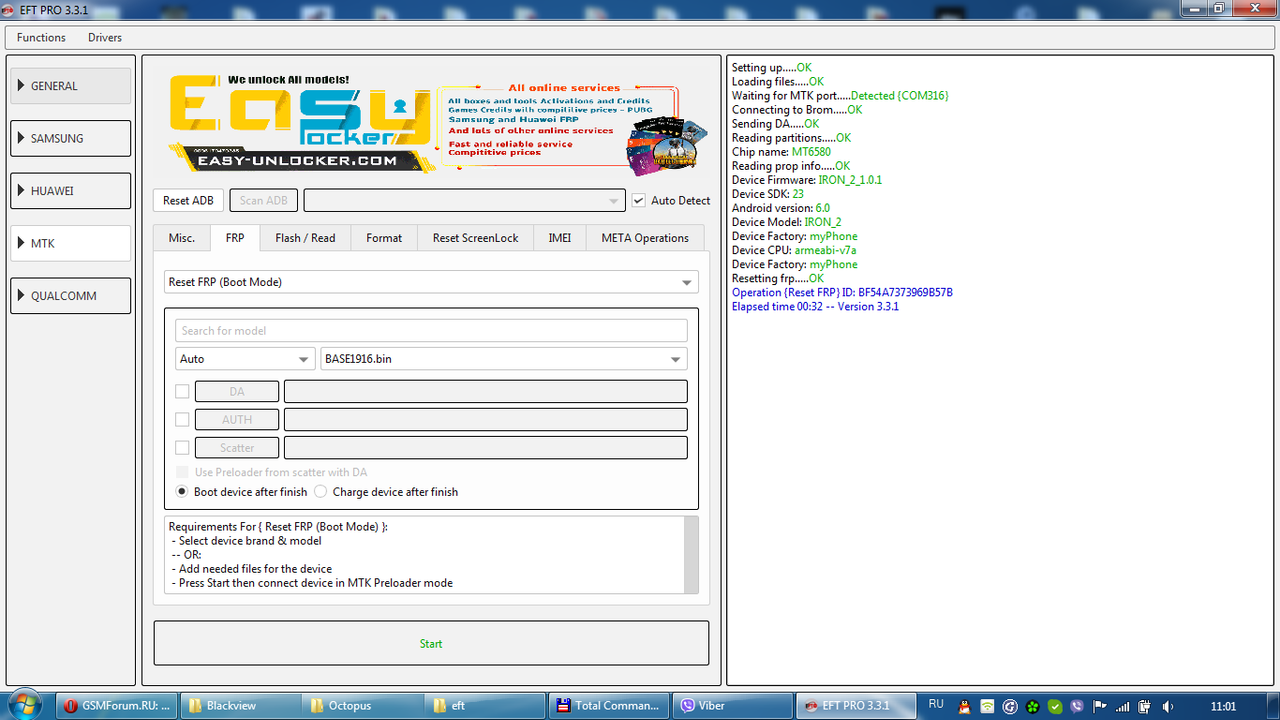Click the QQ penguin tray icon
Viewport: 1280px width, 720px height.
tap(964, 706)
